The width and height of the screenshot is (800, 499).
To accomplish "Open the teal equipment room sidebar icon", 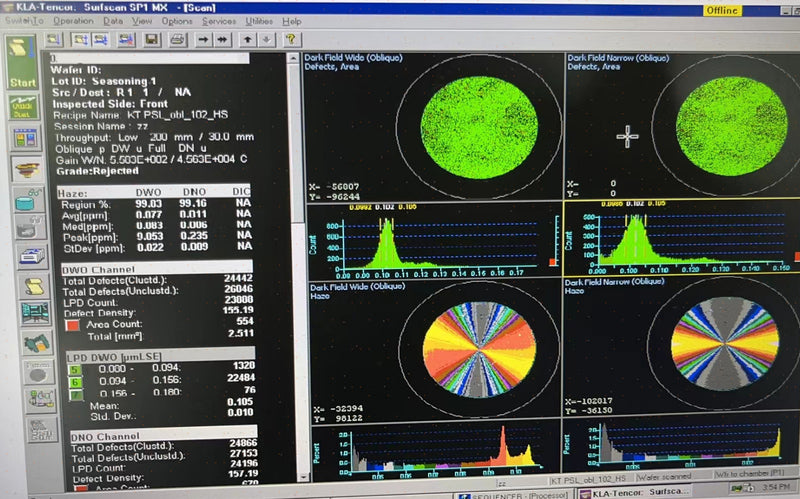I will click(35, 312).
